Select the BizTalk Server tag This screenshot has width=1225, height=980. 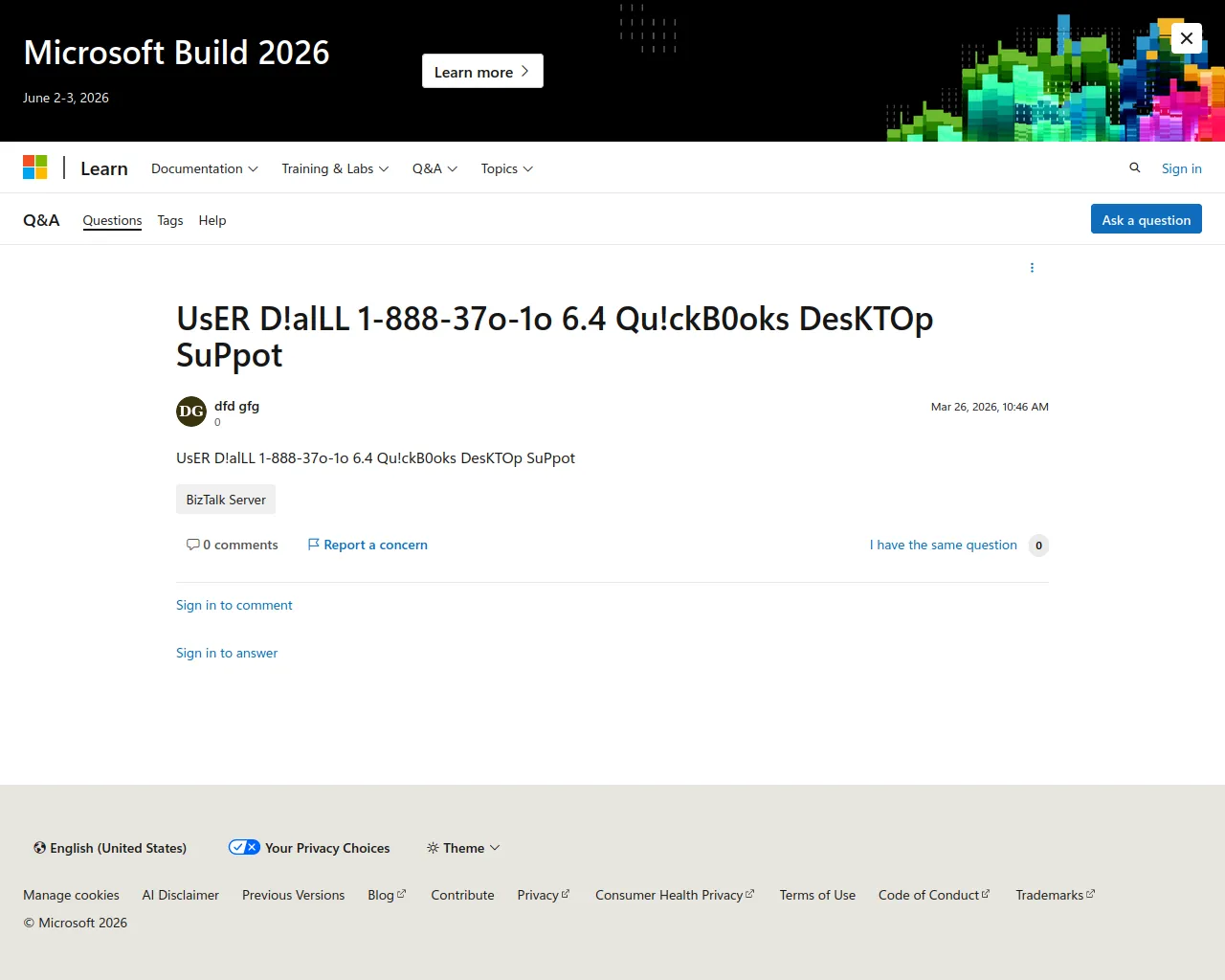(x=226, y=500)
